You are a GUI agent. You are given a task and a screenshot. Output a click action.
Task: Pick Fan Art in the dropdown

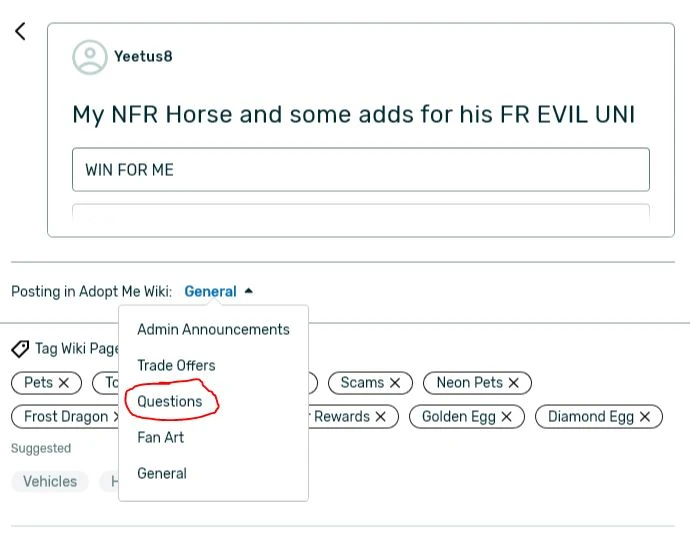click(160, 438)
